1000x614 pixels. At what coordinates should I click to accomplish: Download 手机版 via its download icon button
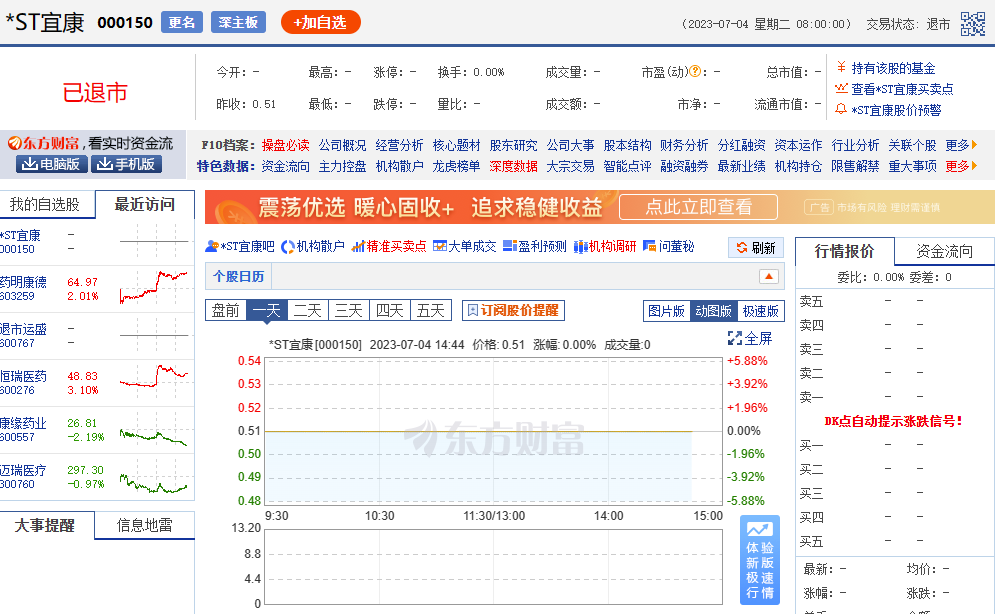click(126, 164)
